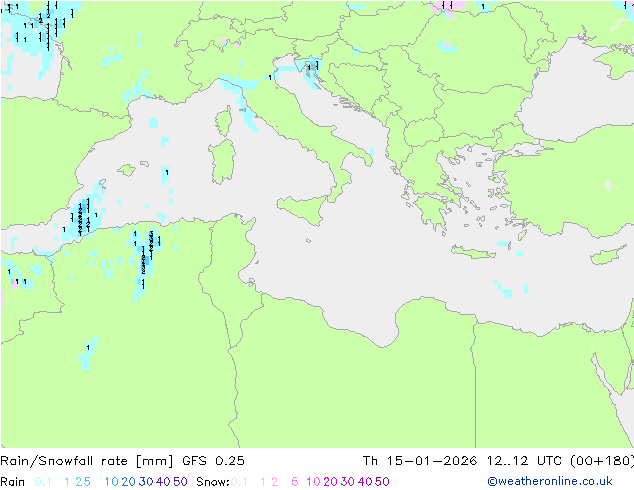Select the '(00+180)' forecast offset text
The height and width of the screenshot is (490, 634).
coord(602,461)
